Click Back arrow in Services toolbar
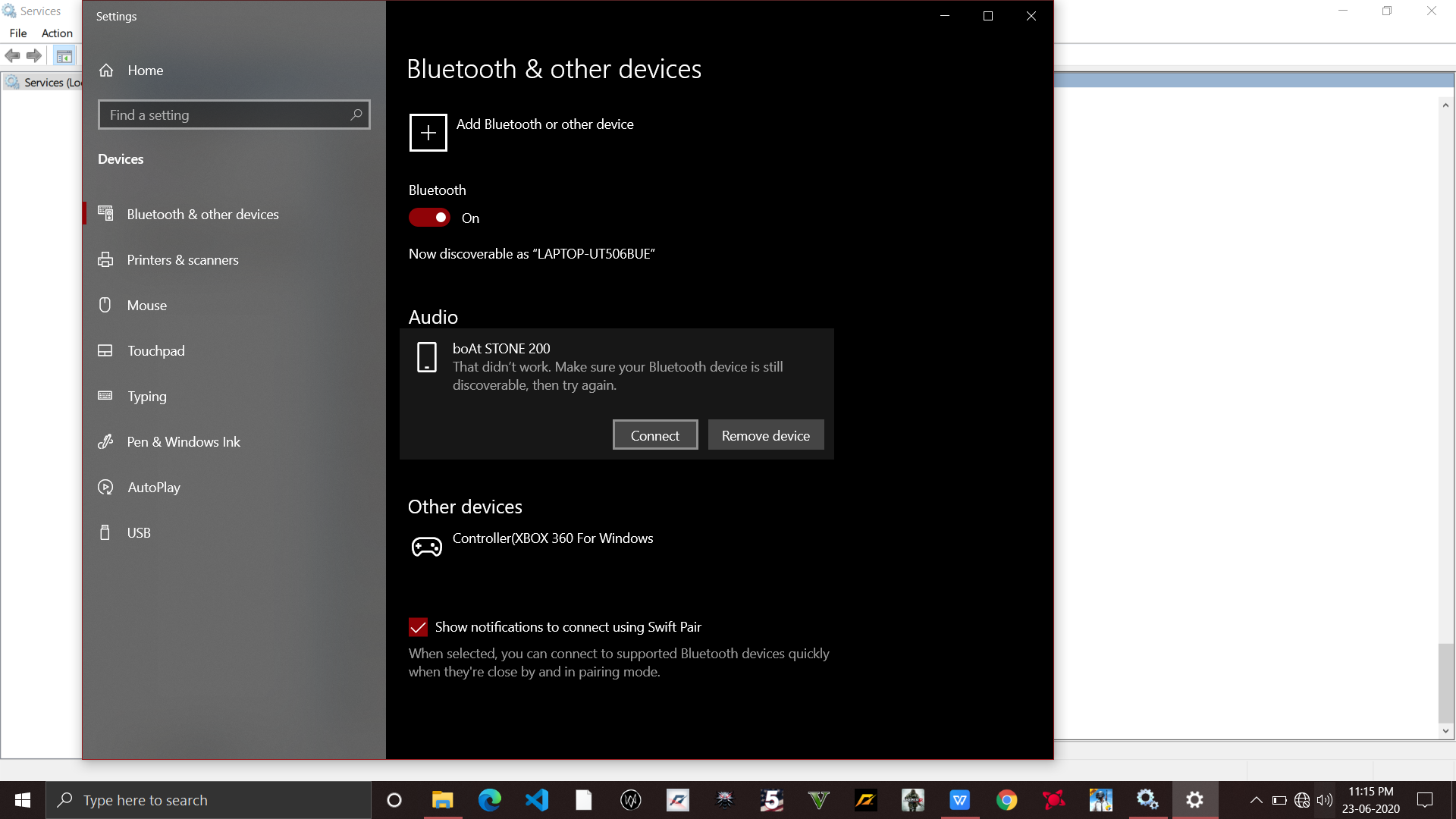Screen dimensions: 1456x819 (x=12, y=55)
